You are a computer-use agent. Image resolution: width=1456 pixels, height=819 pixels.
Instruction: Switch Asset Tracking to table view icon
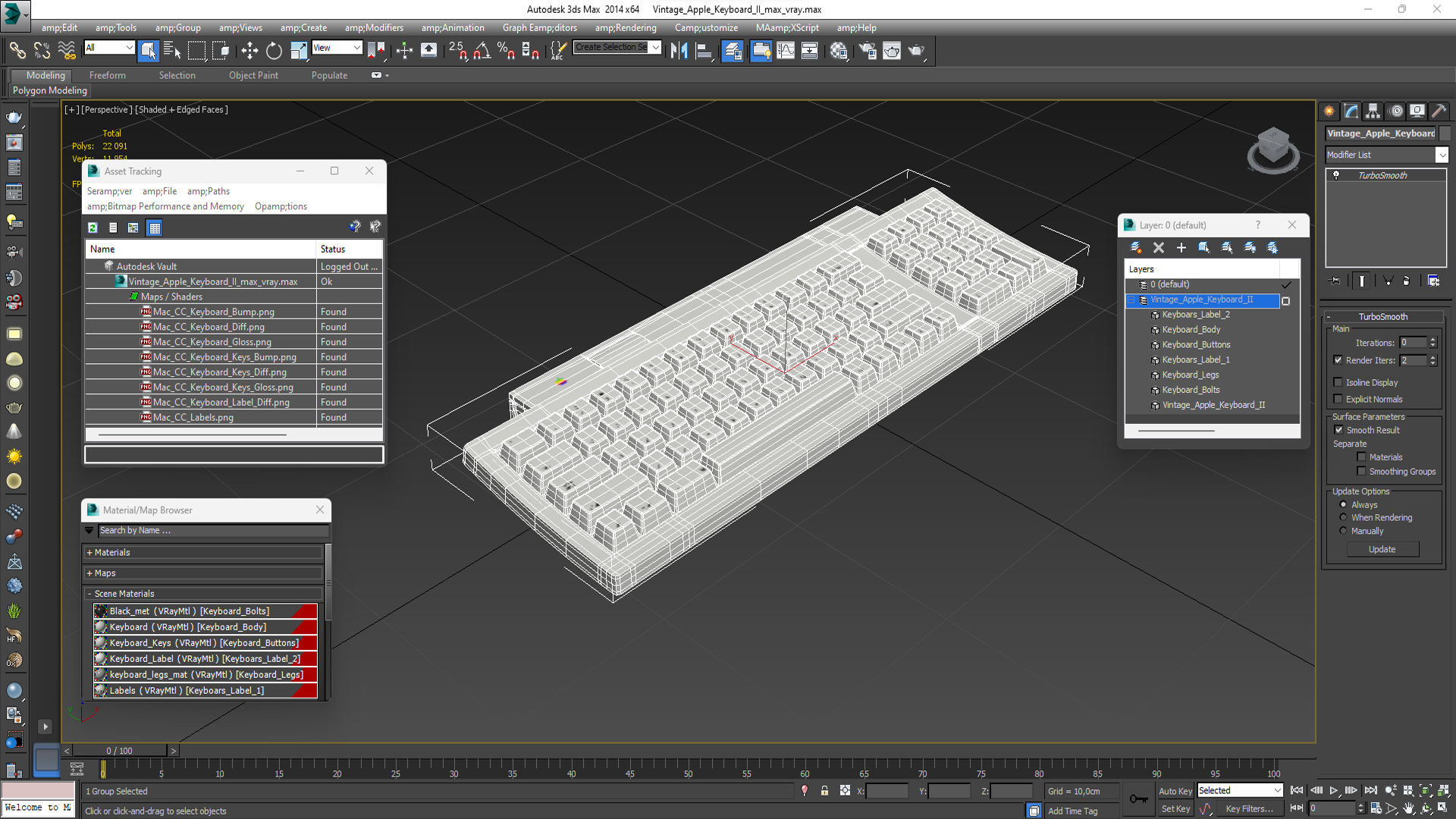pos(155,227)
